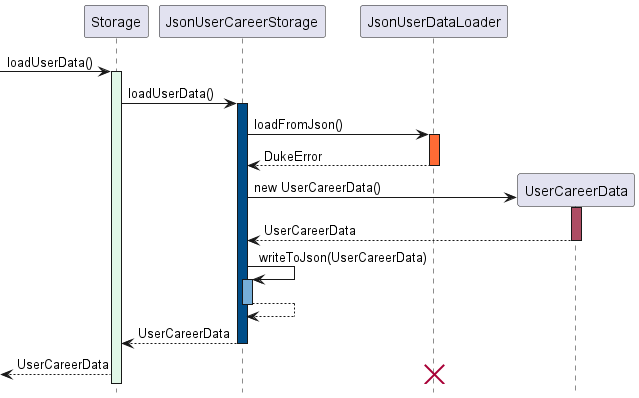Click the loadFromJson() message label
The height and width of the screenshot is (398, 639).
[298, 125]
